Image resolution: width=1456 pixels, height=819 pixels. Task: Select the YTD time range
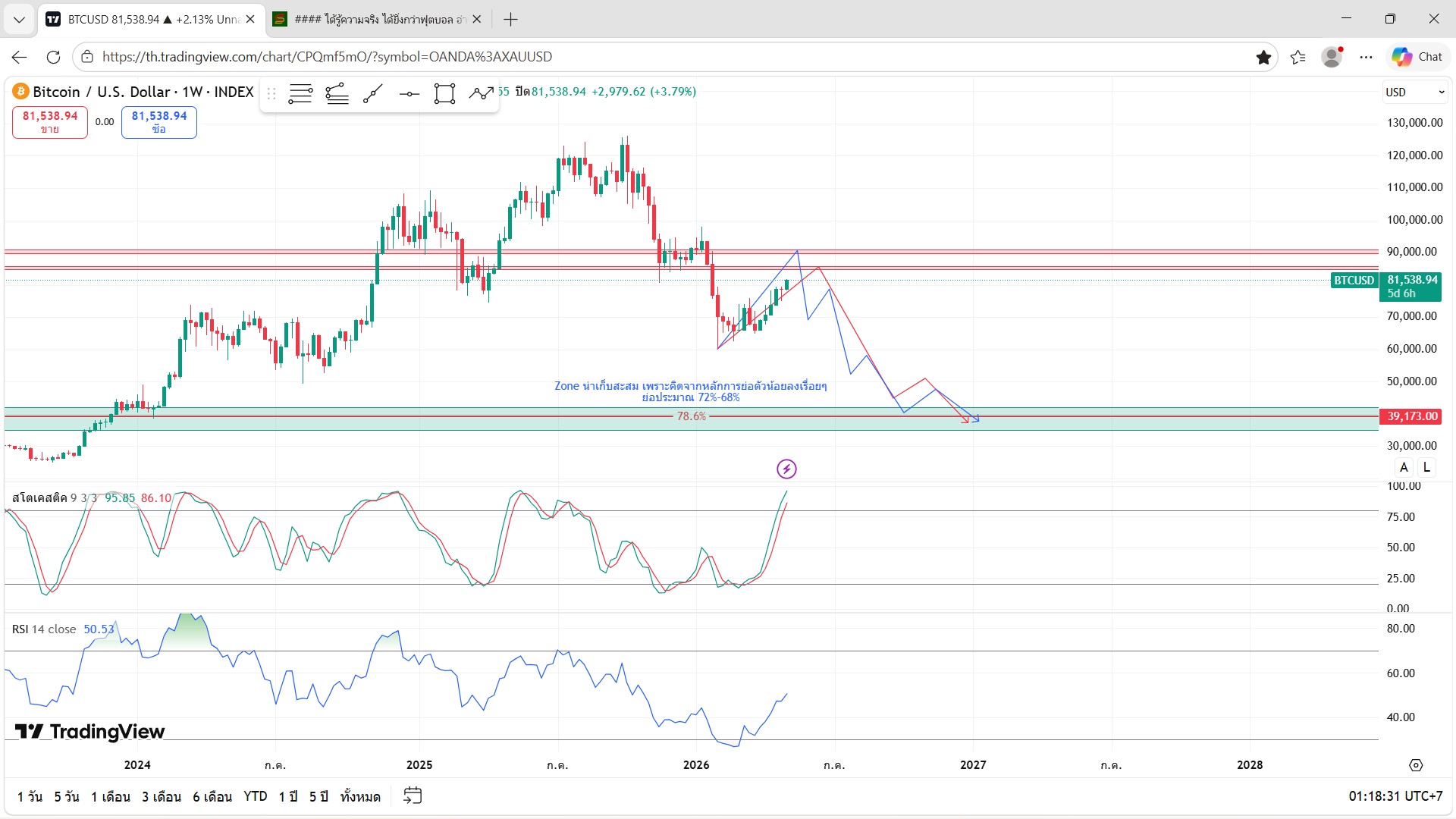[x=255, y=796]
